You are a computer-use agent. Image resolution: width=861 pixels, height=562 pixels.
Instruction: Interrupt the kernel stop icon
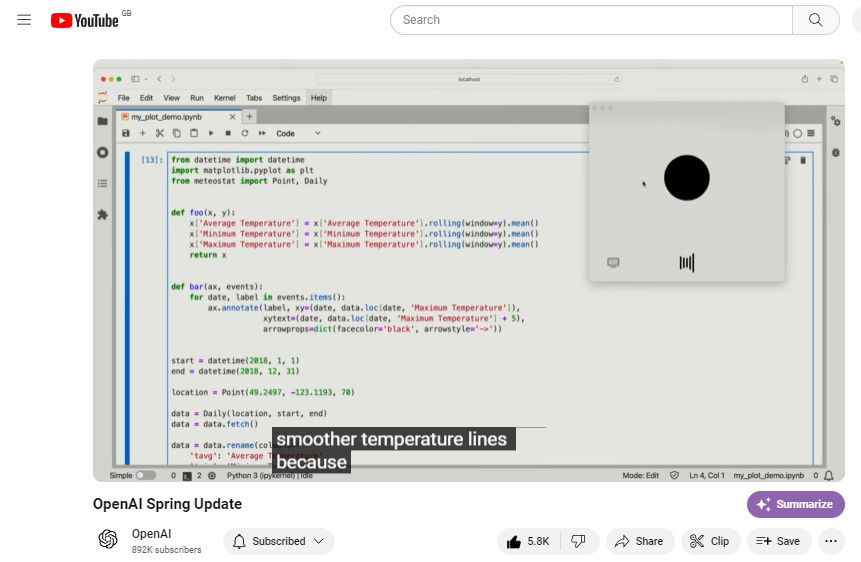[x=228, y=133]
